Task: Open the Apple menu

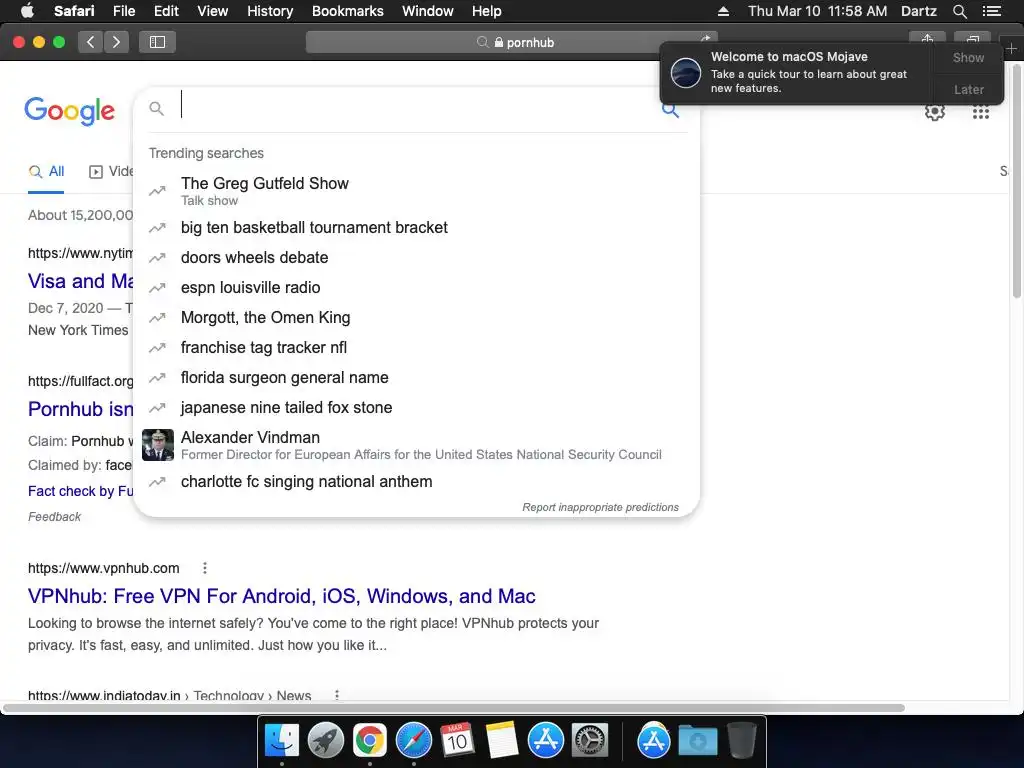Action: pyautogui.click(x=27, y=11)
